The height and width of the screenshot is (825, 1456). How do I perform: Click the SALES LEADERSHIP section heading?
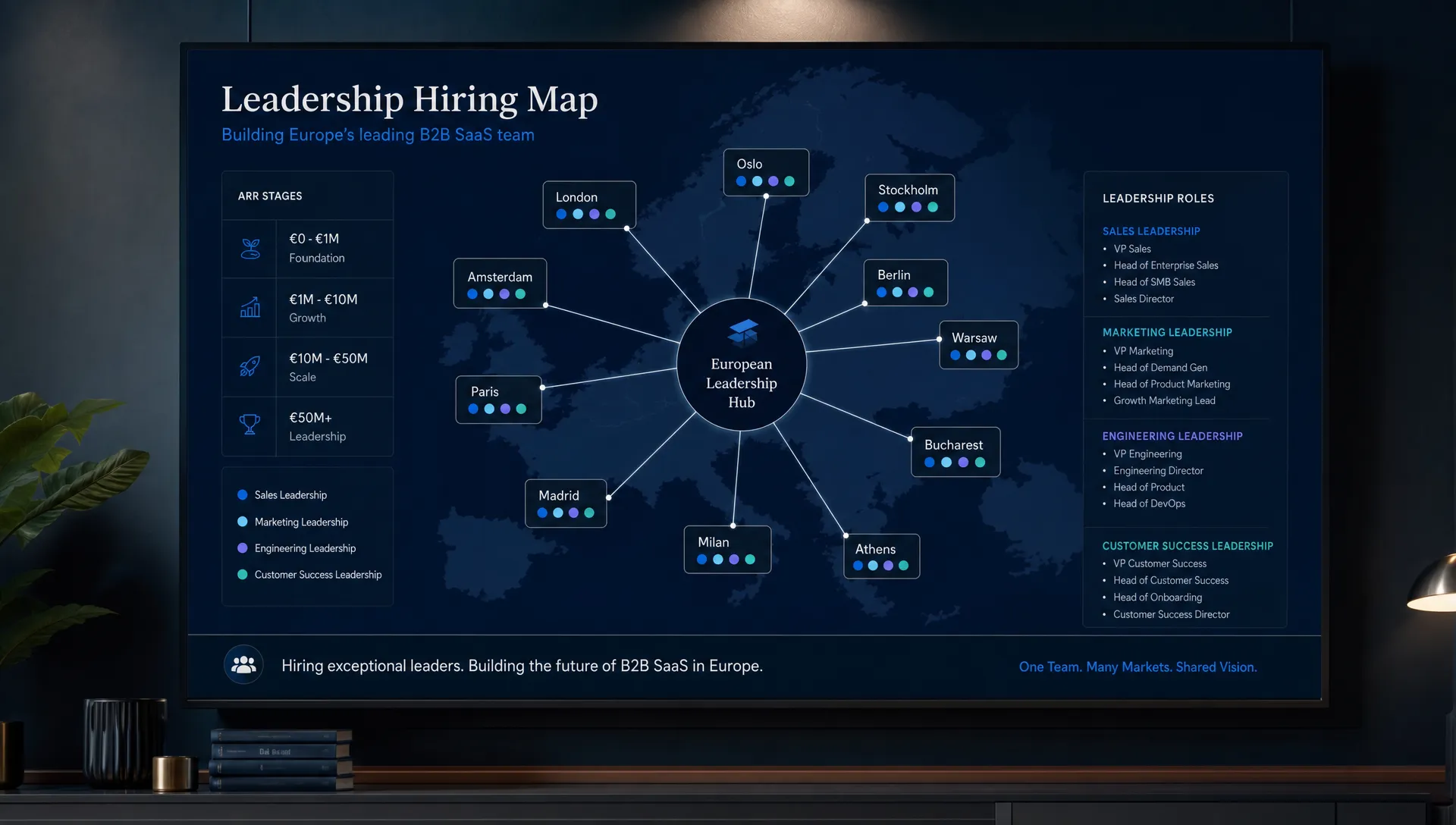pos(1151,231)
